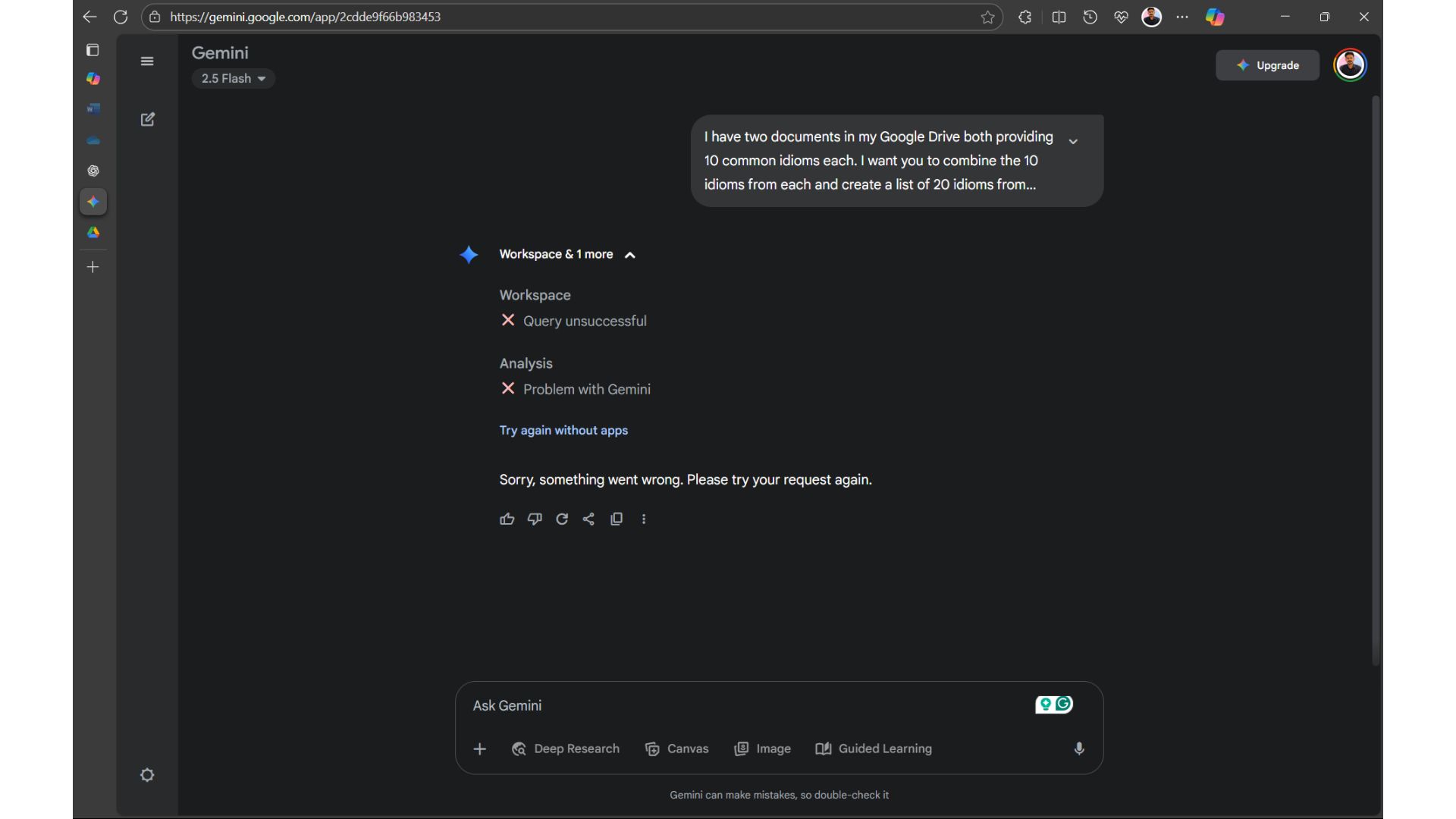The image size is (1456, 819).
Task: Open Gemini tab in the Edge sidebar
Action: (x=93, y=202)
